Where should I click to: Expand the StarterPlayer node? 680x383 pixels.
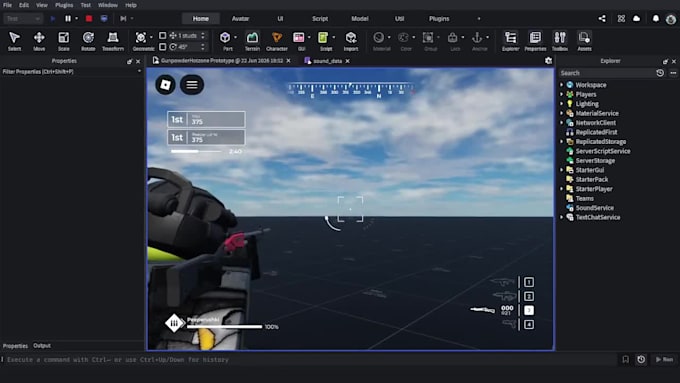tap(562, 189)
